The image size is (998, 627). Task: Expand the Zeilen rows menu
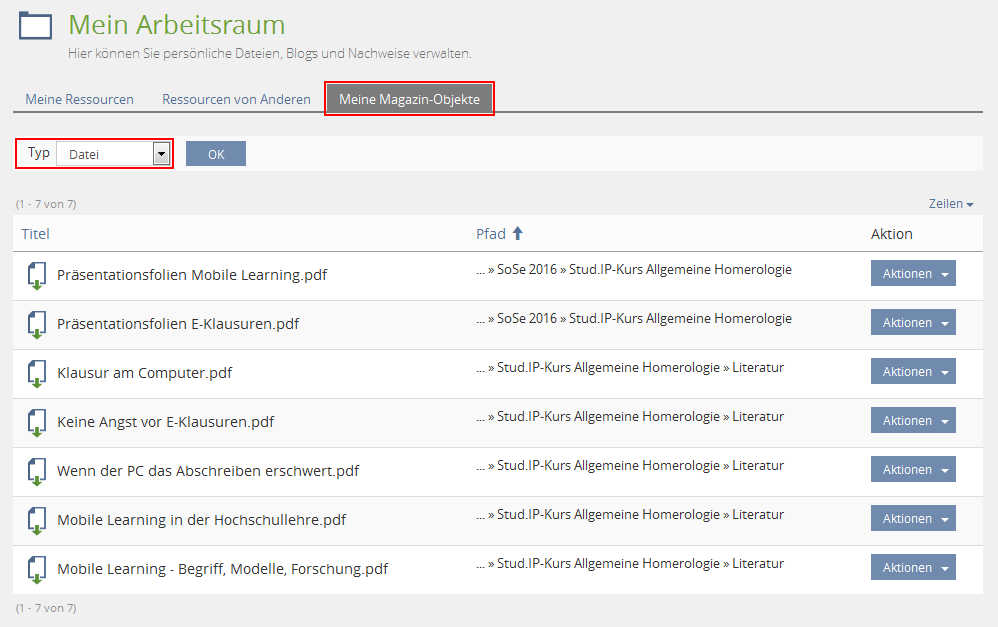click(x=951, y=204)
